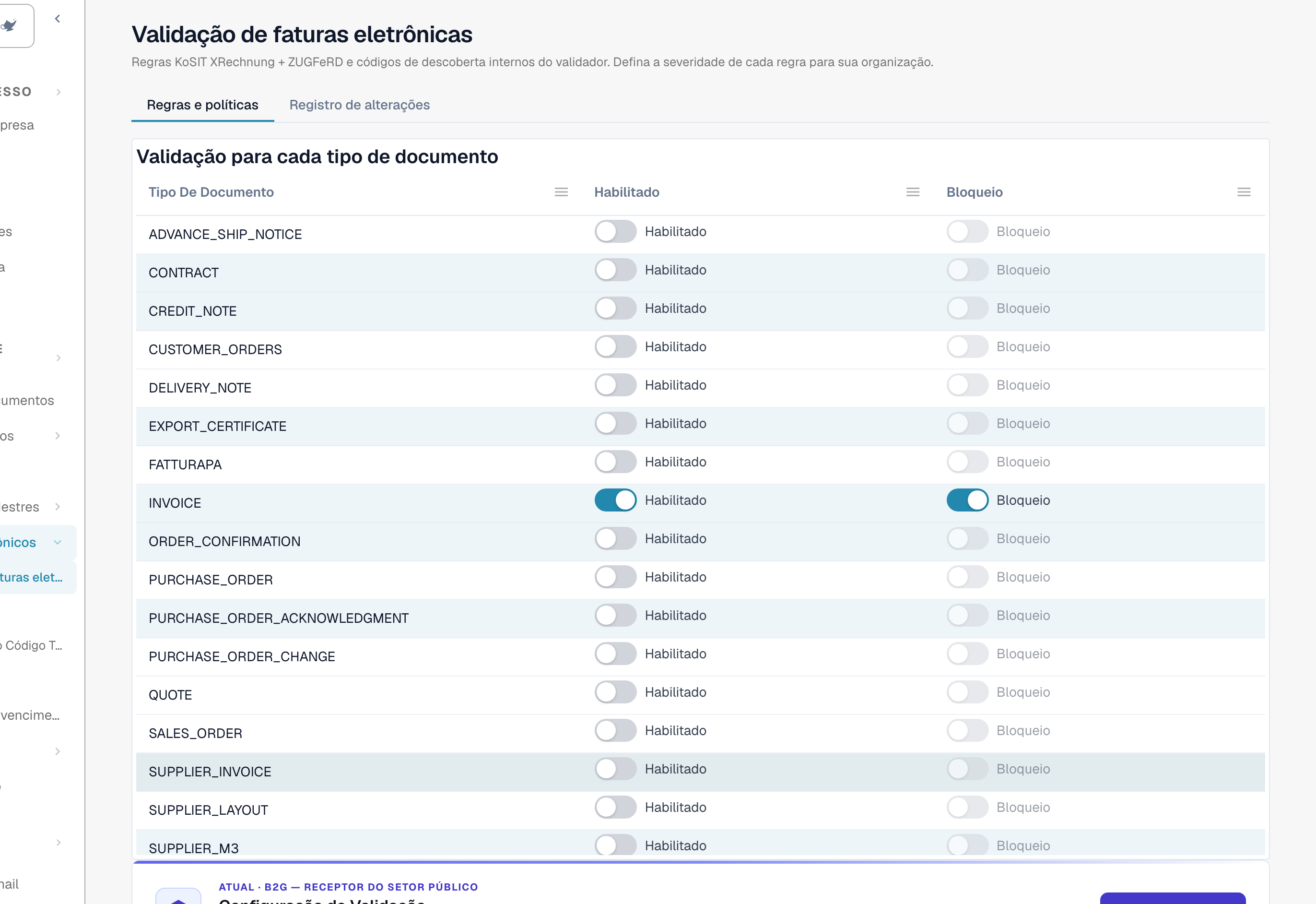1316x904 pixels.
Task: Enable Habilitado for FATTURAPA
Action: click(615, 462)
